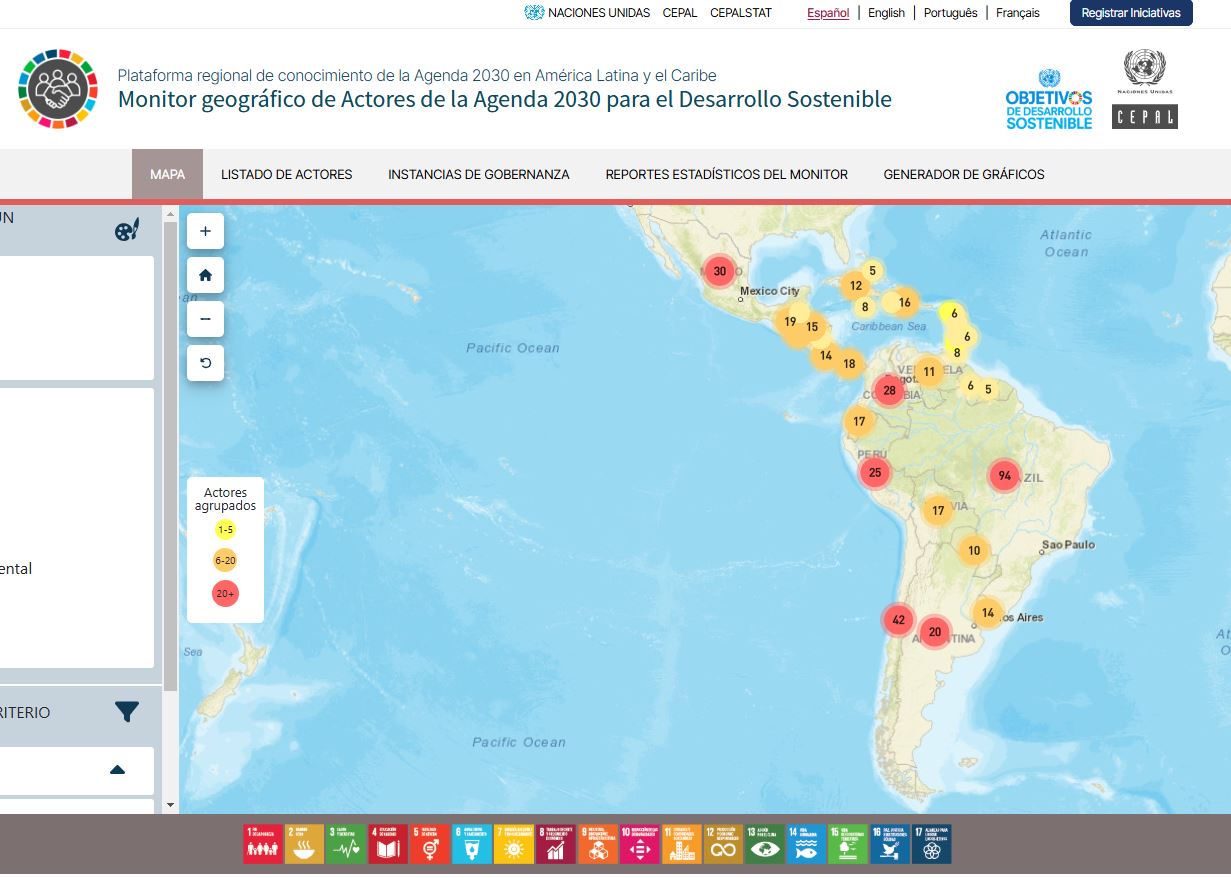Select SDG 11 Sustainable Cities icon
The height and width of the screenshot is (878, 1231).
[681, 844]
